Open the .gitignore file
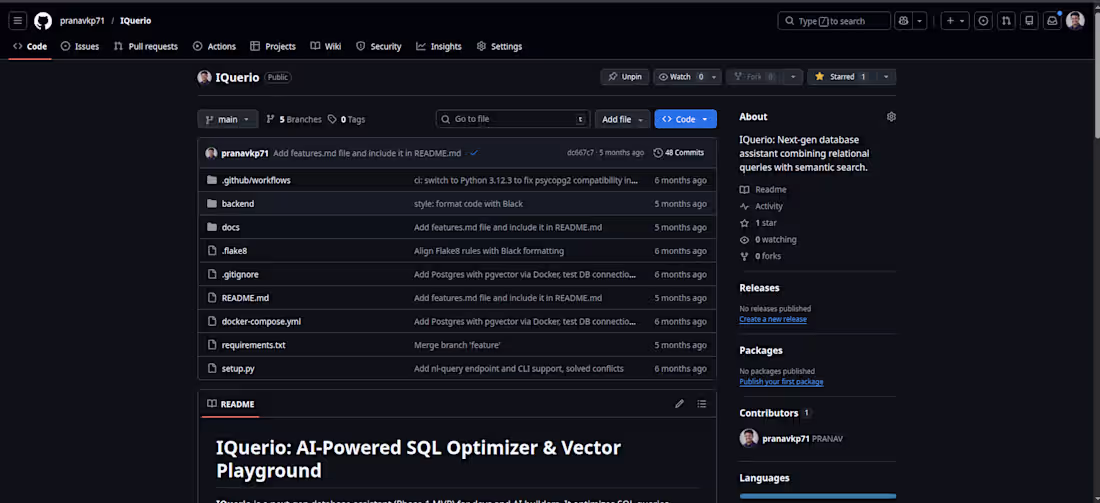 (x=240, y=274)
